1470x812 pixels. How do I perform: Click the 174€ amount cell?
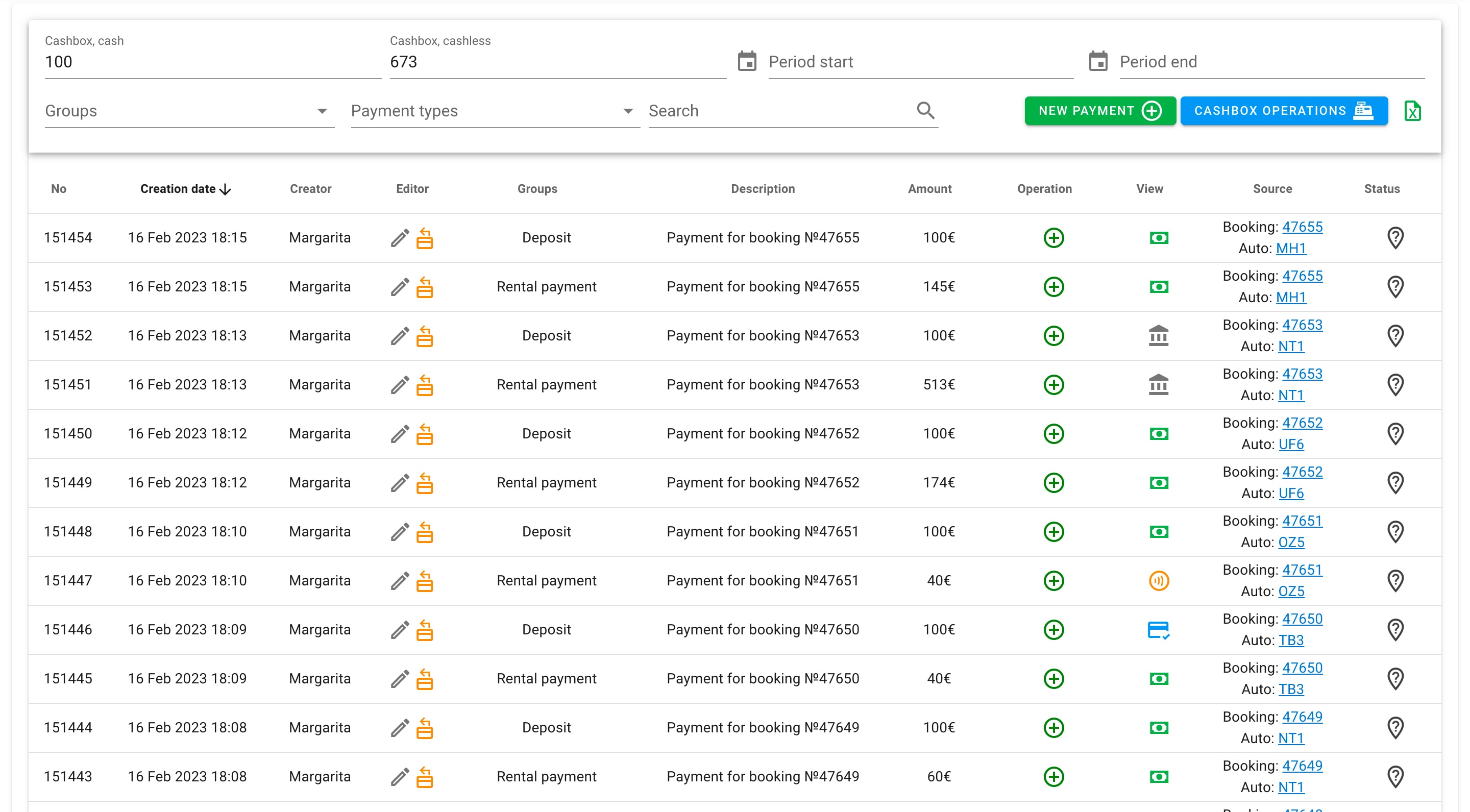coord(939,483)
